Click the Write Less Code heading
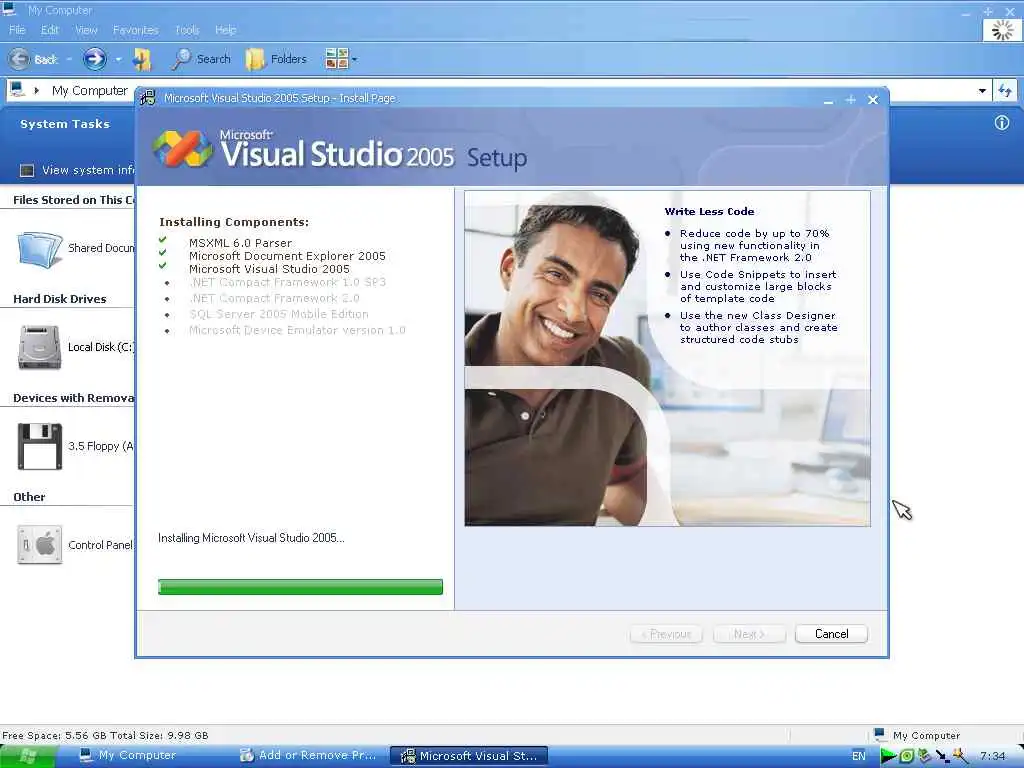The image size is (1024, 768). click(x=709, y=212)
